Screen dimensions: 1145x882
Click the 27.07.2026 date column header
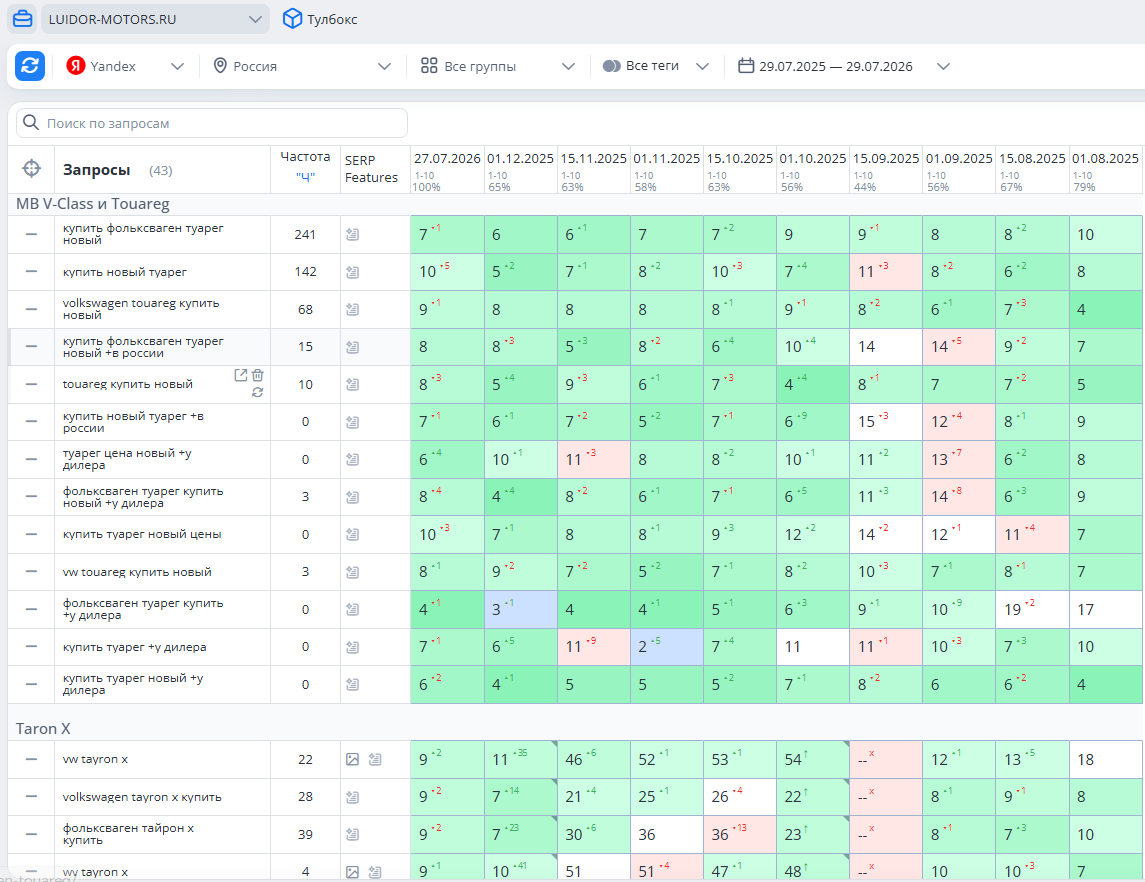pos(447,158)
